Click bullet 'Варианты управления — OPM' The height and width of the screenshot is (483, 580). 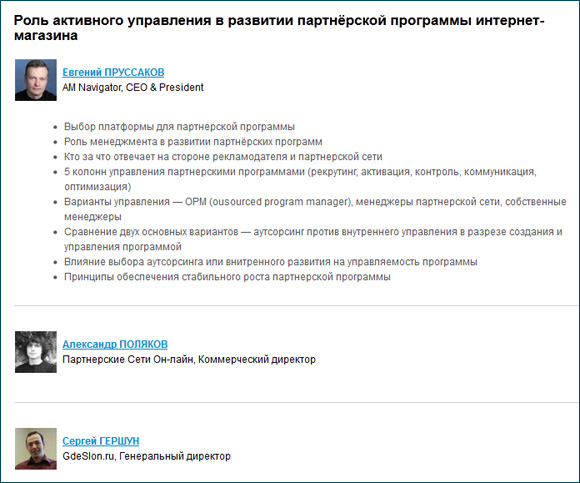coord(315,209)
